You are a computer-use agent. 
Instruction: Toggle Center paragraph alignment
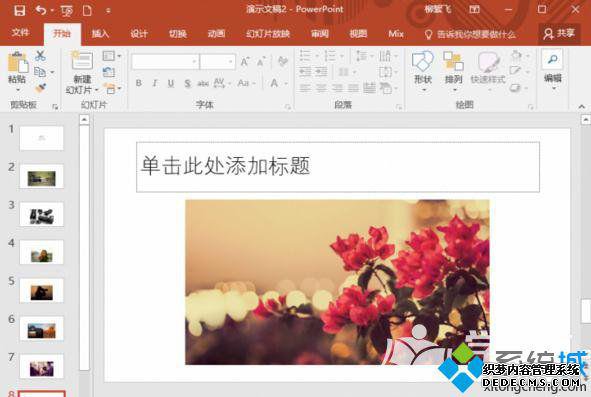(321, 88)
